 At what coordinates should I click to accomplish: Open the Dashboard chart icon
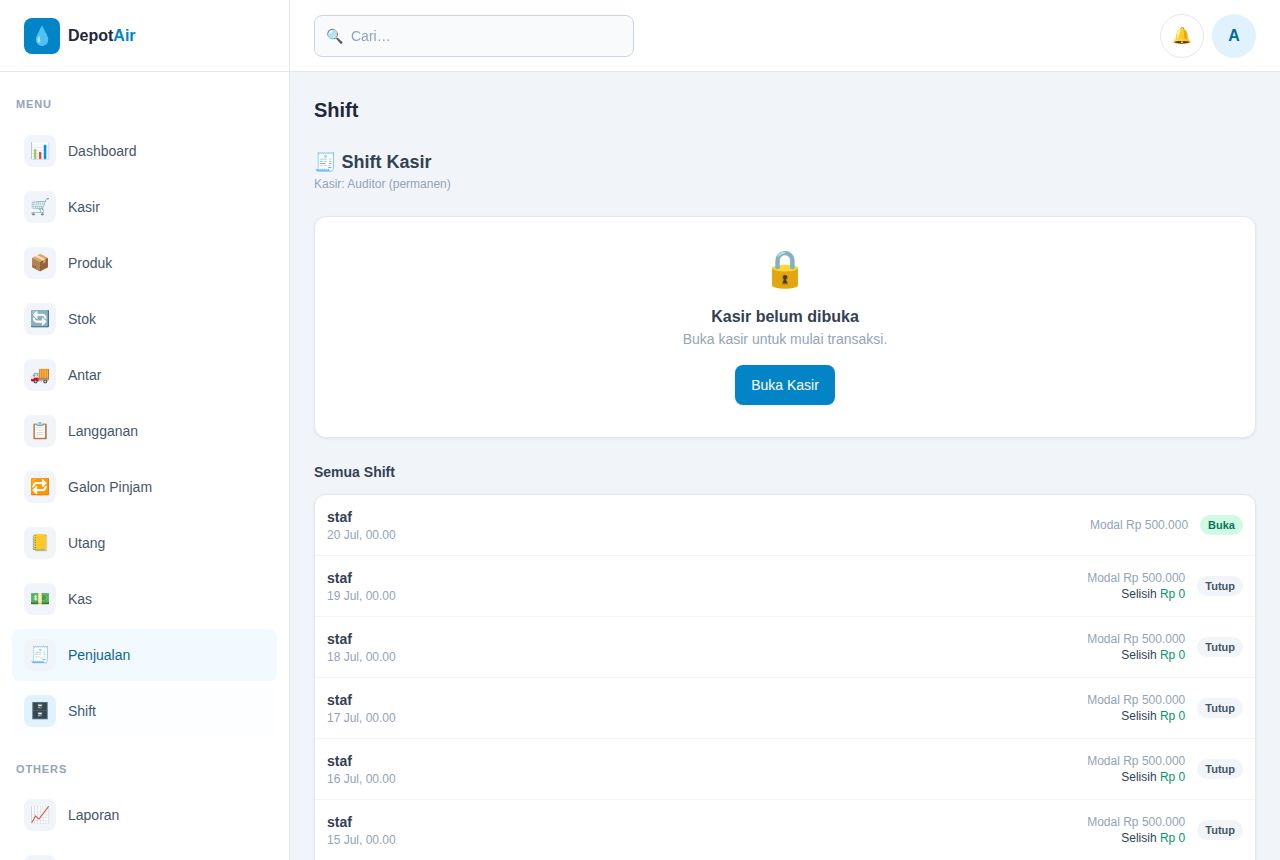pyautogui.click(x=40, y=151)
